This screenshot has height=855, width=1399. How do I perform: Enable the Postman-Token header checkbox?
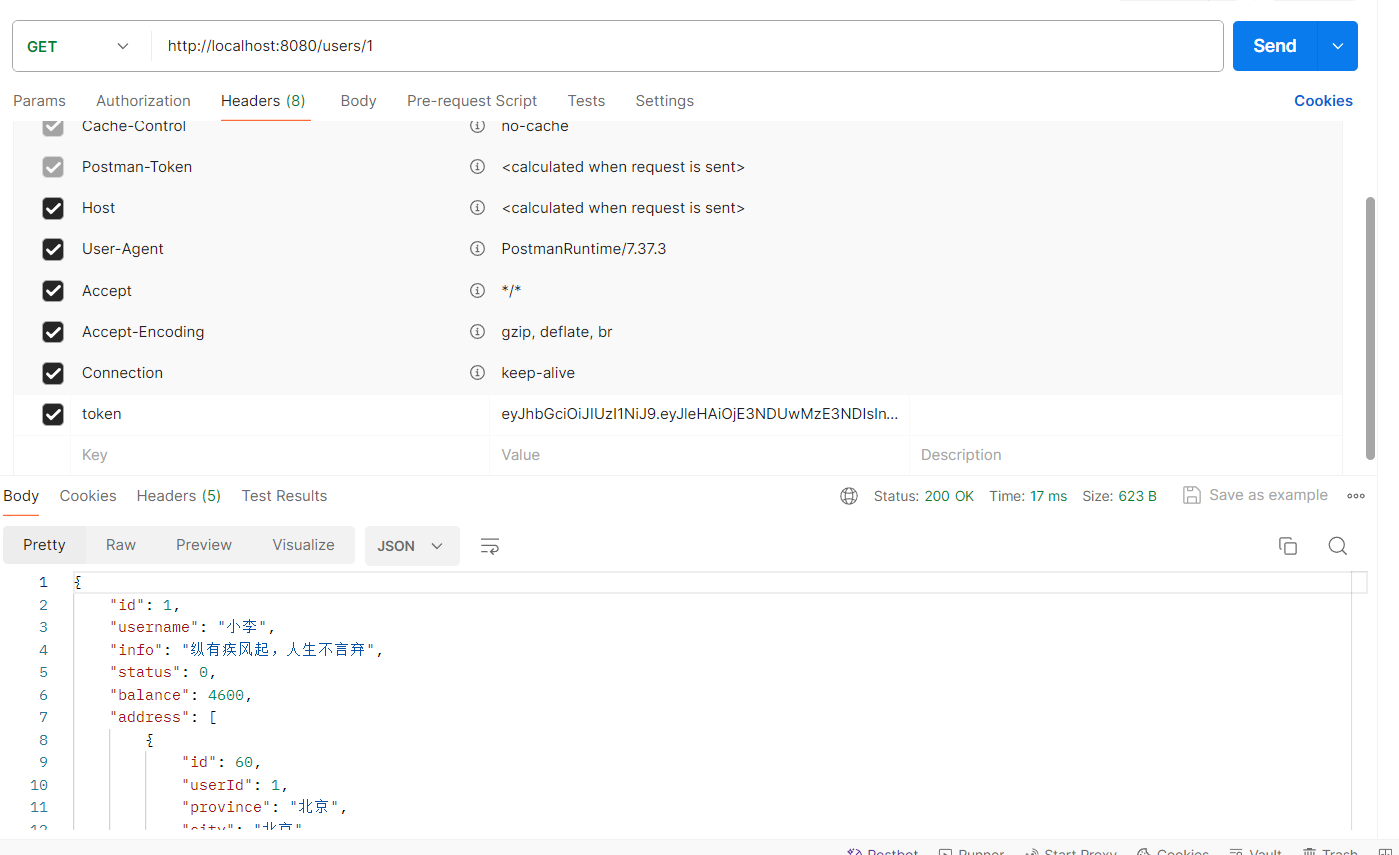[53, 167]
